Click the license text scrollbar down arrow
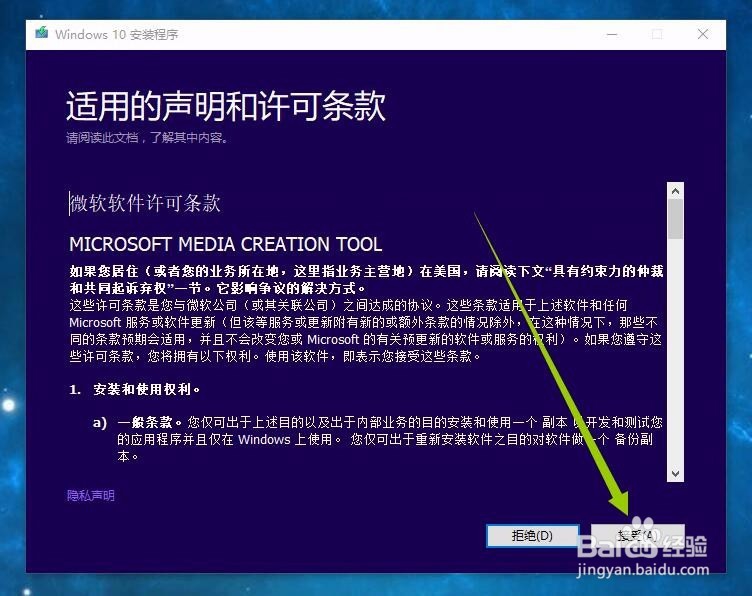 [x=675, y=474]
